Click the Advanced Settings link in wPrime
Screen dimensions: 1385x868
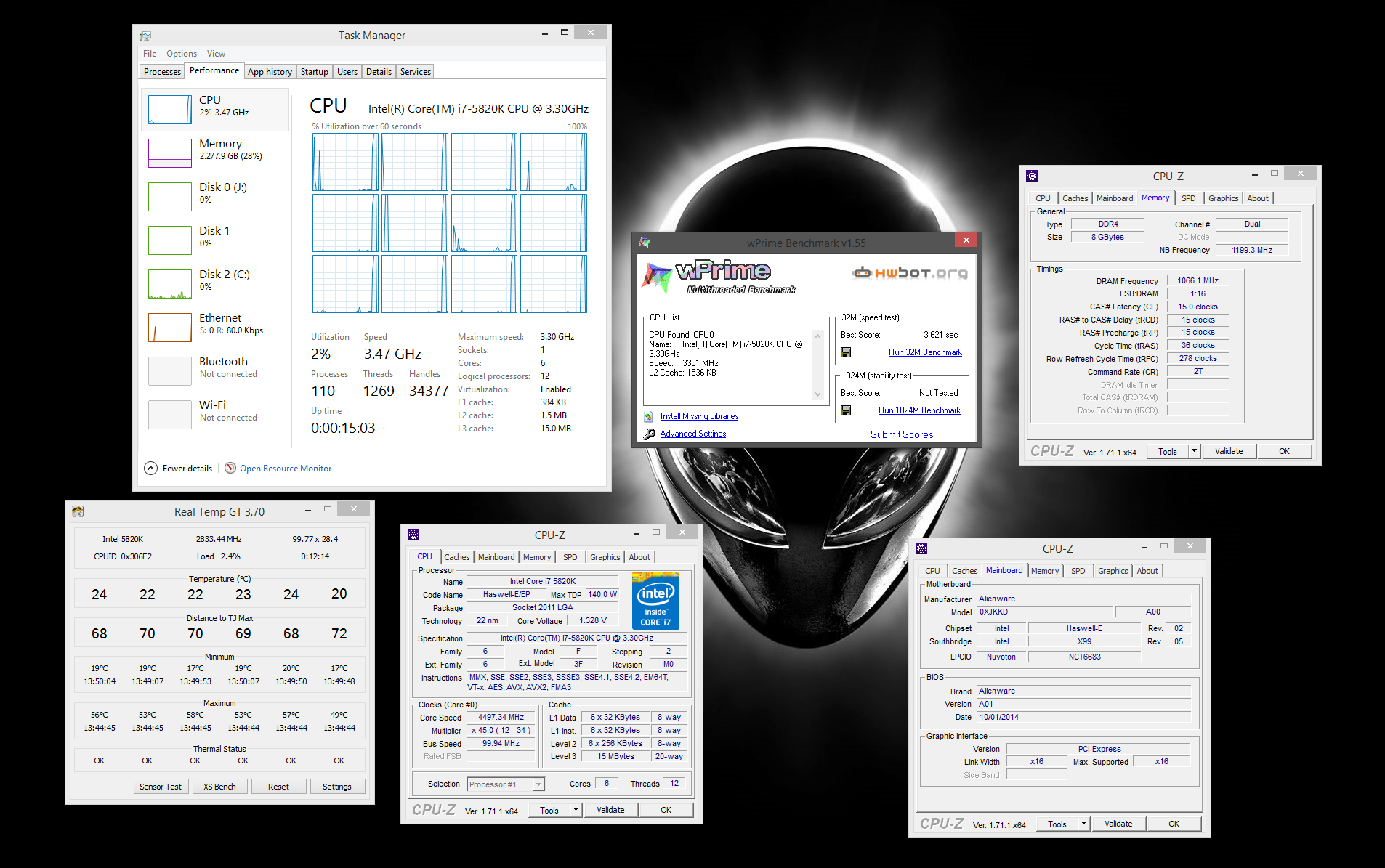(x=693, y=434)
